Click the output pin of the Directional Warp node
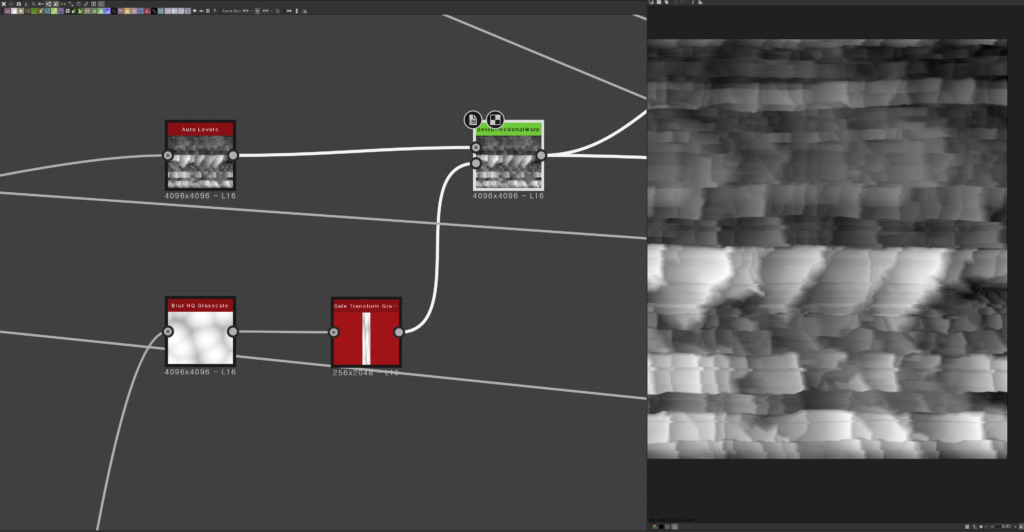The image size is (1024, 532). (x=541, y=155)
